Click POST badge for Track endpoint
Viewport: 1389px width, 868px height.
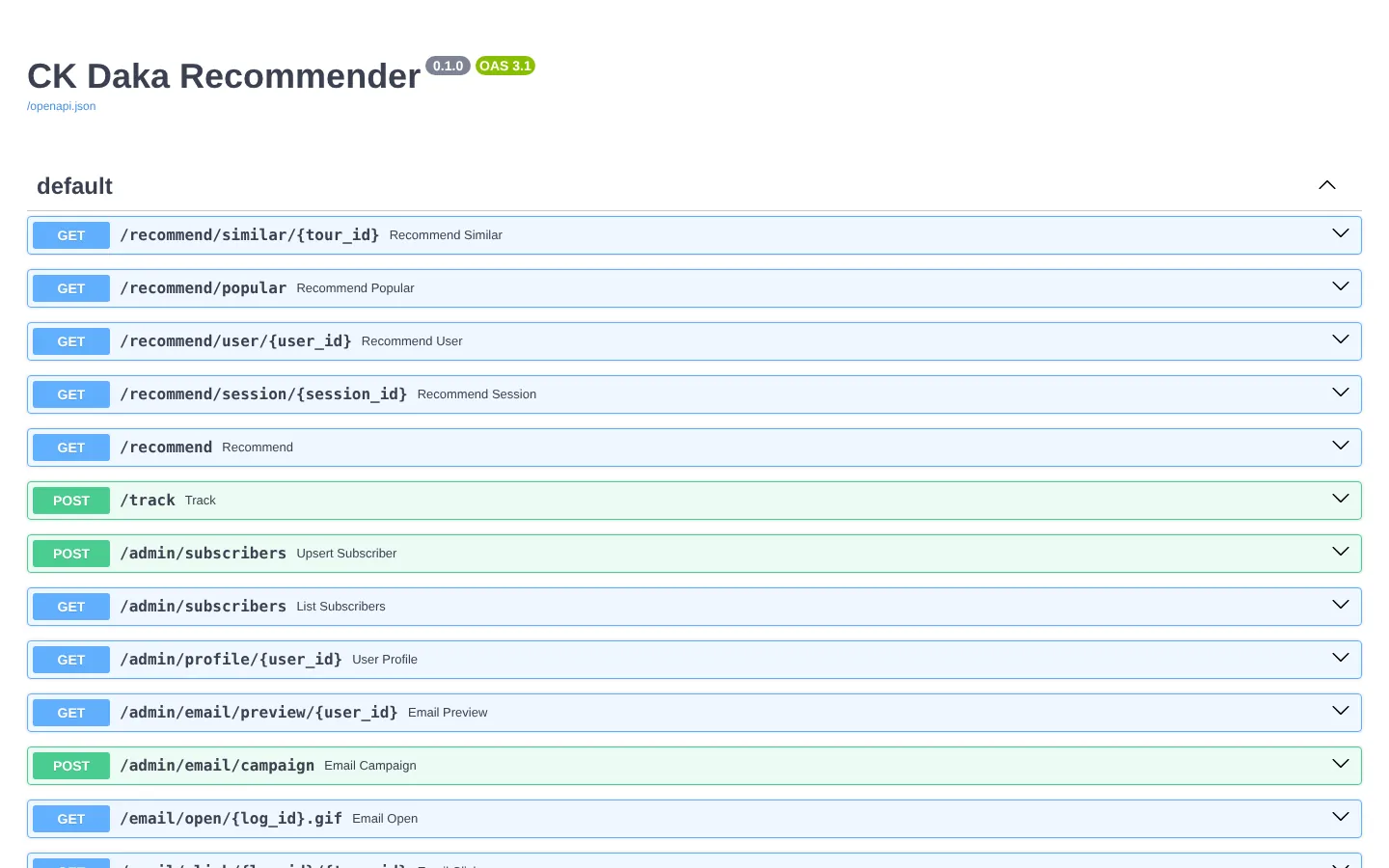point(71,501)
